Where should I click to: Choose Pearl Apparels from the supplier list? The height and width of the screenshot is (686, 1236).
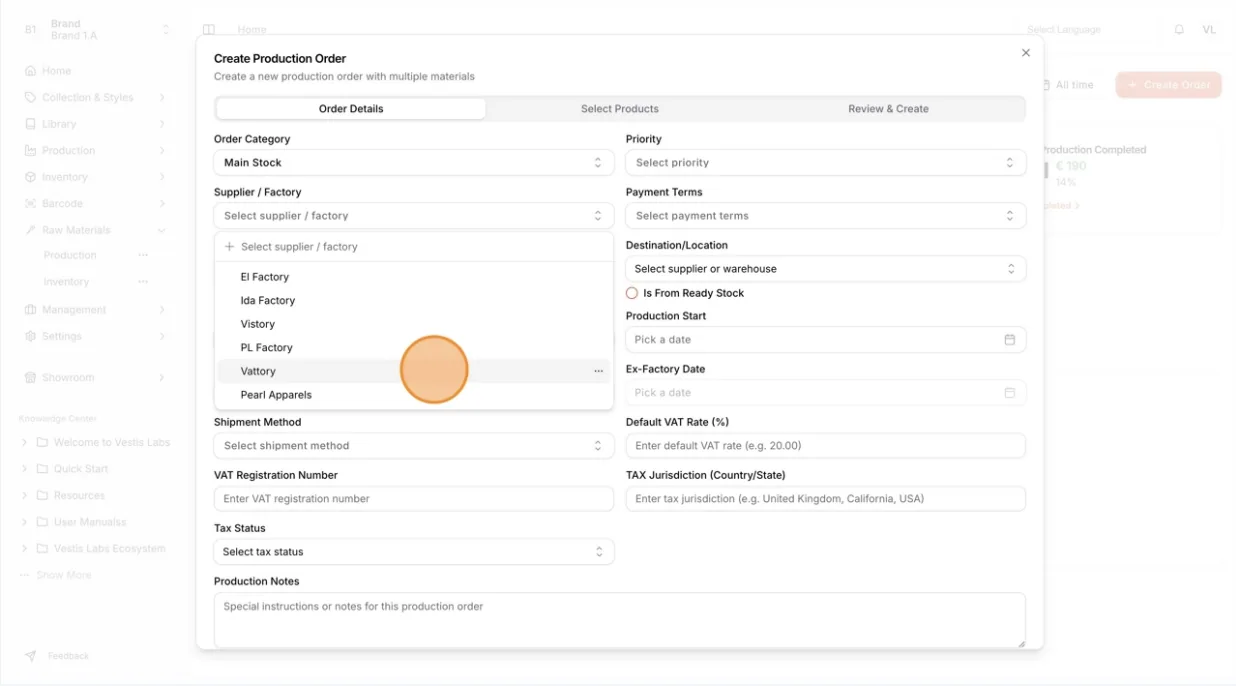(x=414, y=395)
